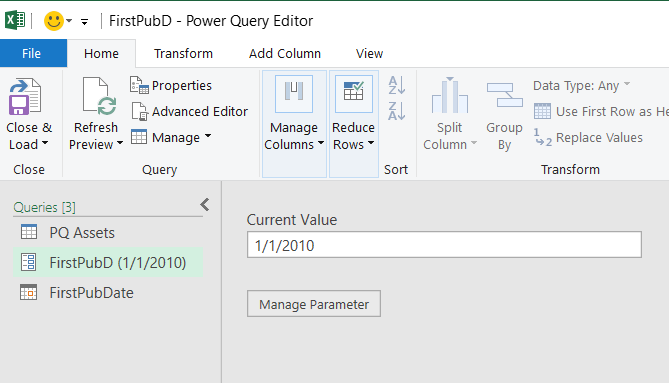
Task: Open query Properties
Action: point(171,86)
